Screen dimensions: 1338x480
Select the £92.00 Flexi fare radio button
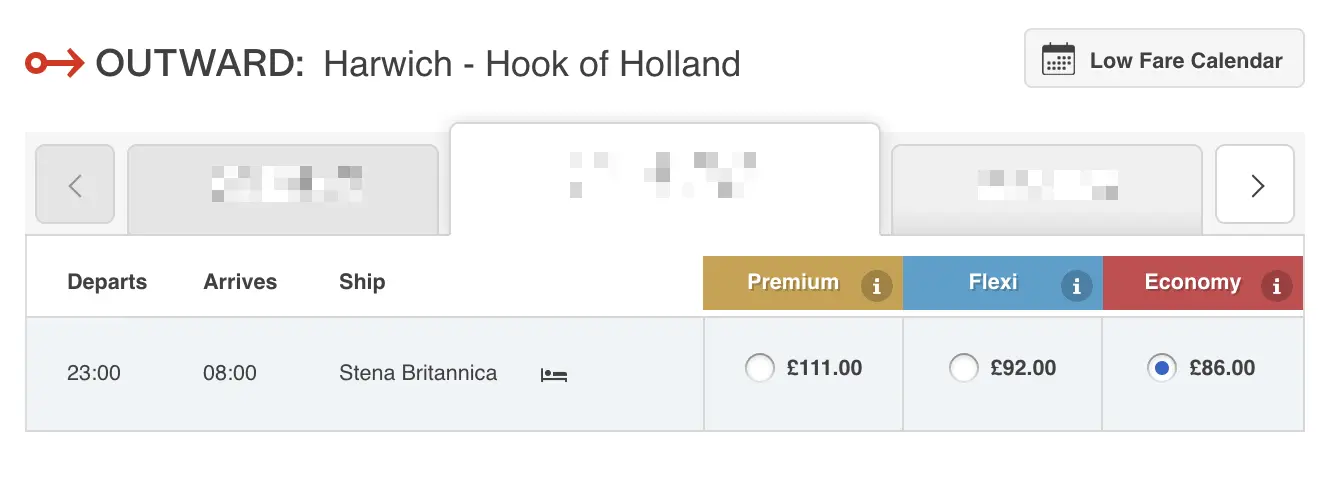pos(963,368)
